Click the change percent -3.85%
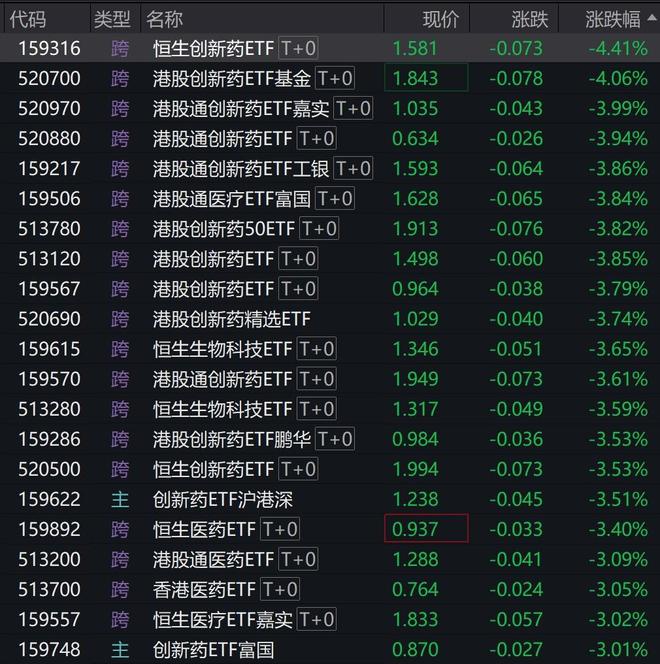660x664 pixels. (618, 259)
